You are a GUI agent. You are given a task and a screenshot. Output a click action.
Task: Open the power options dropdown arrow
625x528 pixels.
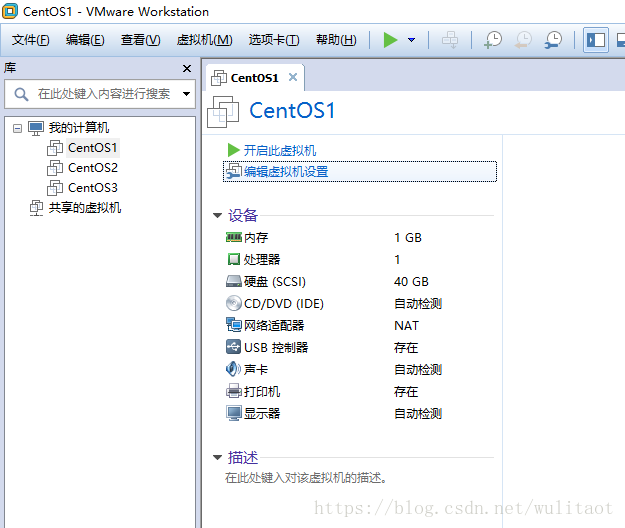point(411,40)
